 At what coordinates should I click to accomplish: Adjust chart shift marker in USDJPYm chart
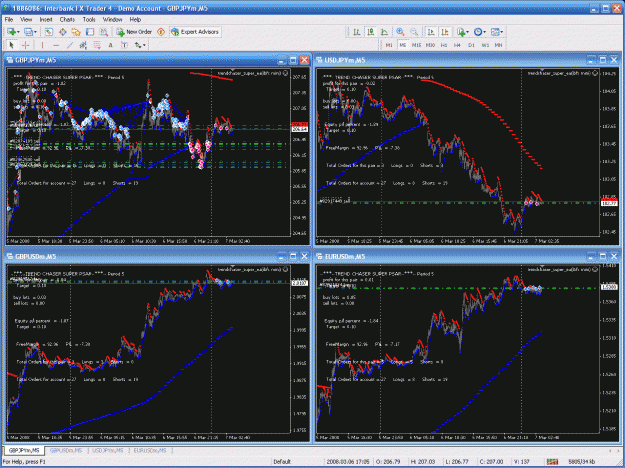542,70
